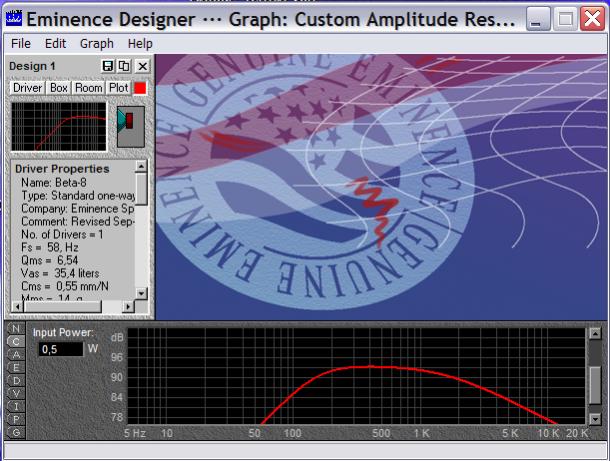This screenshot has width=610, height=461.
Task: Minimize the Eminence Designer window
Action: 538,18
